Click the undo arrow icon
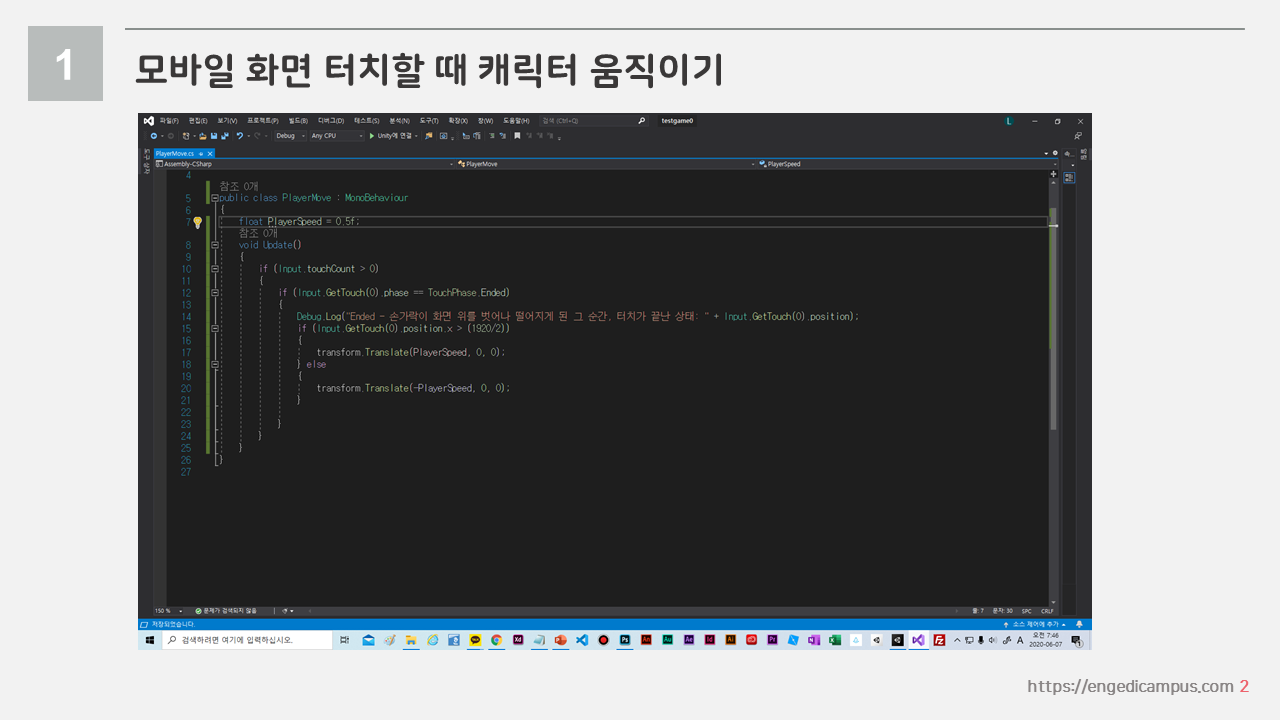This screenshot has height=720, width=1280. point(239,136)
